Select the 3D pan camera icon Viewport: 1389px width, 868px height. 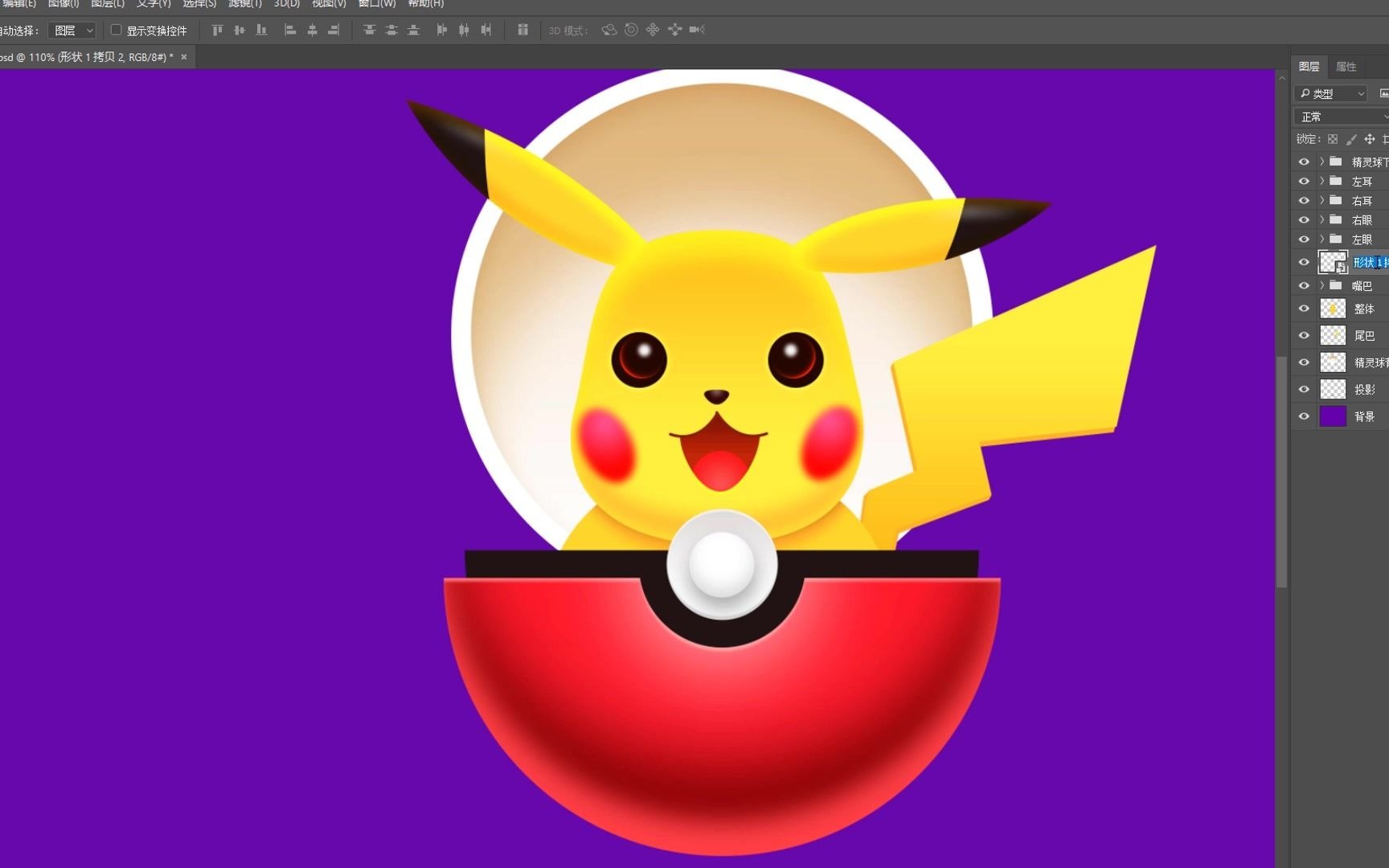point(653,30)
